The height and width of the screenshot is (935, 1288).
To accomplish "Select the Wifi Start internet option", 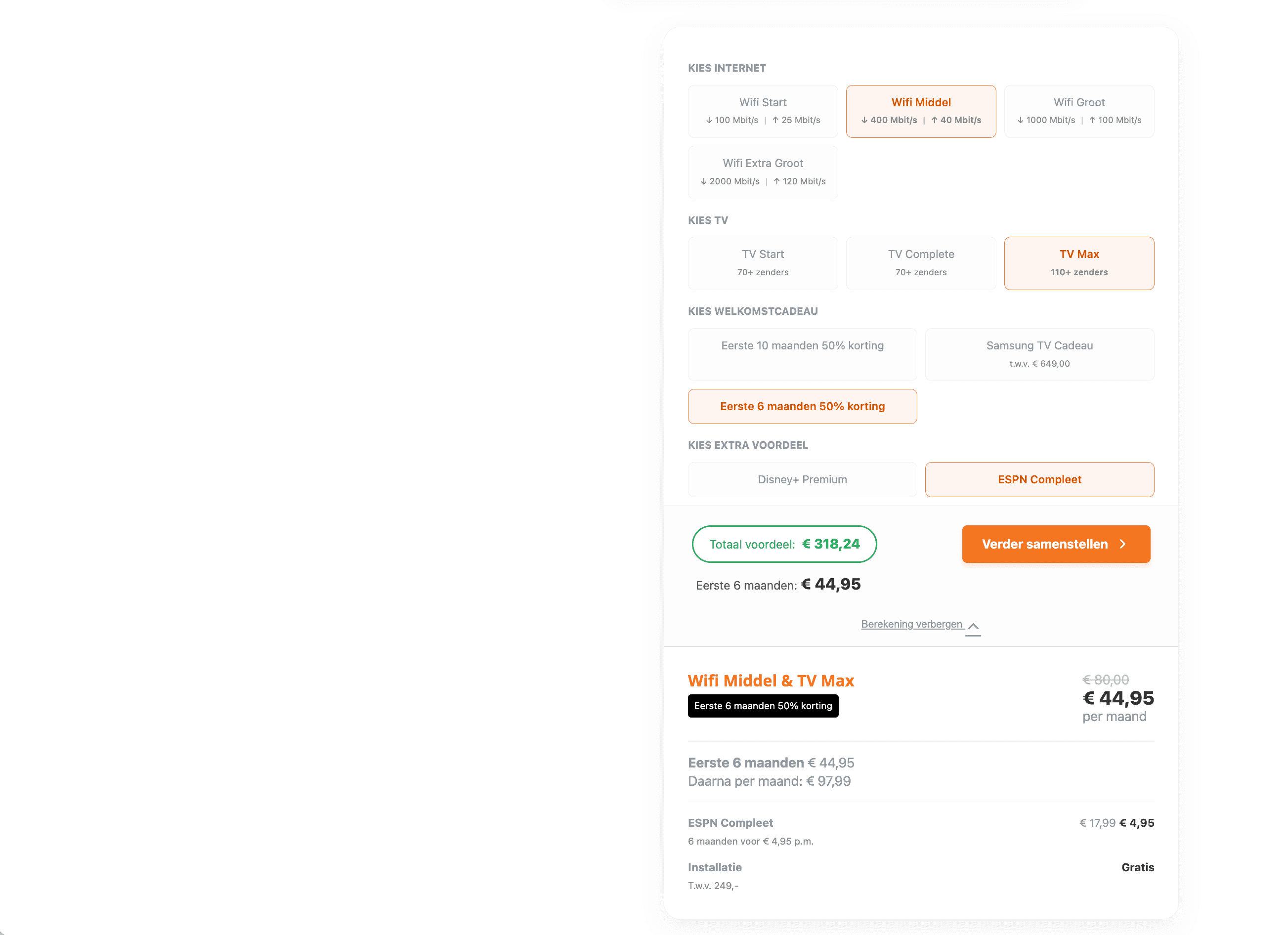I will tap(763, 111).
